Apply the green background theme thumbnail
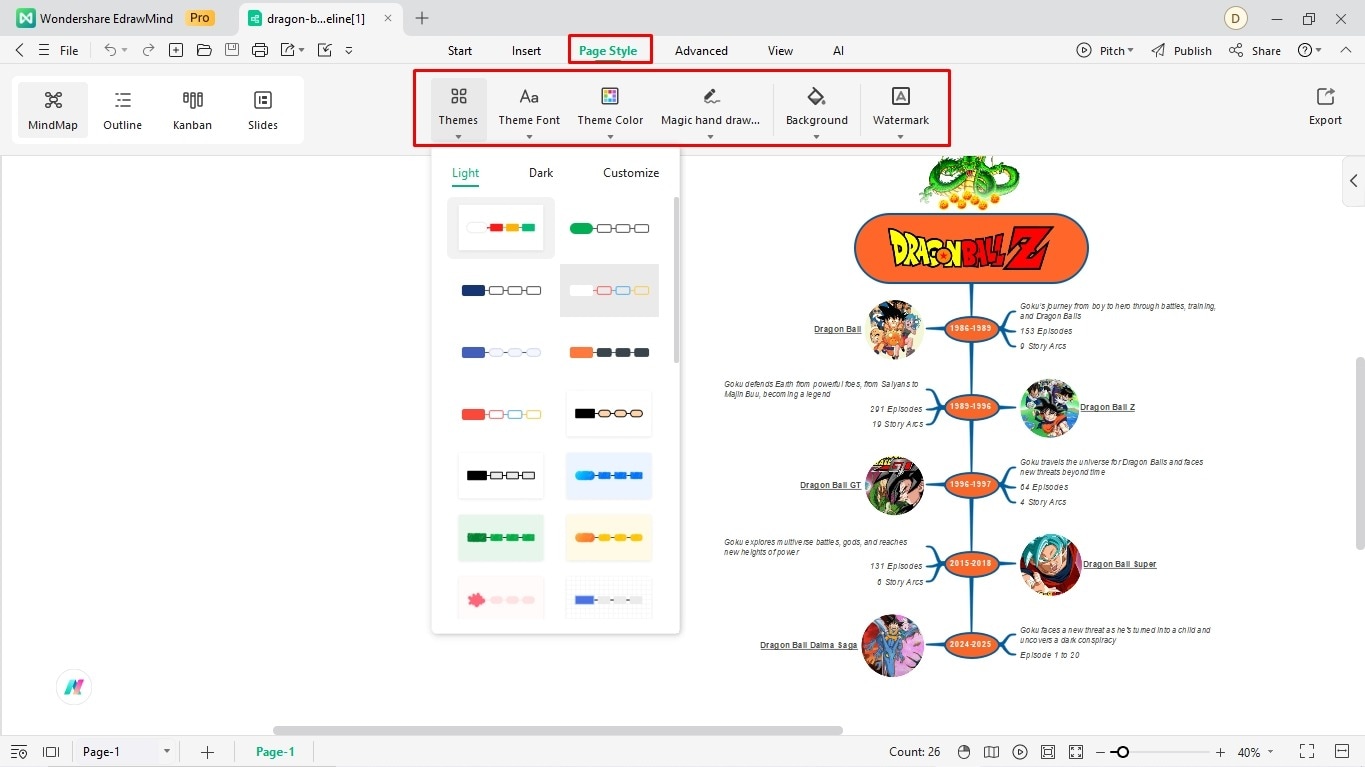Viewport: 1365px width, 767px height. tap(501, 538)
